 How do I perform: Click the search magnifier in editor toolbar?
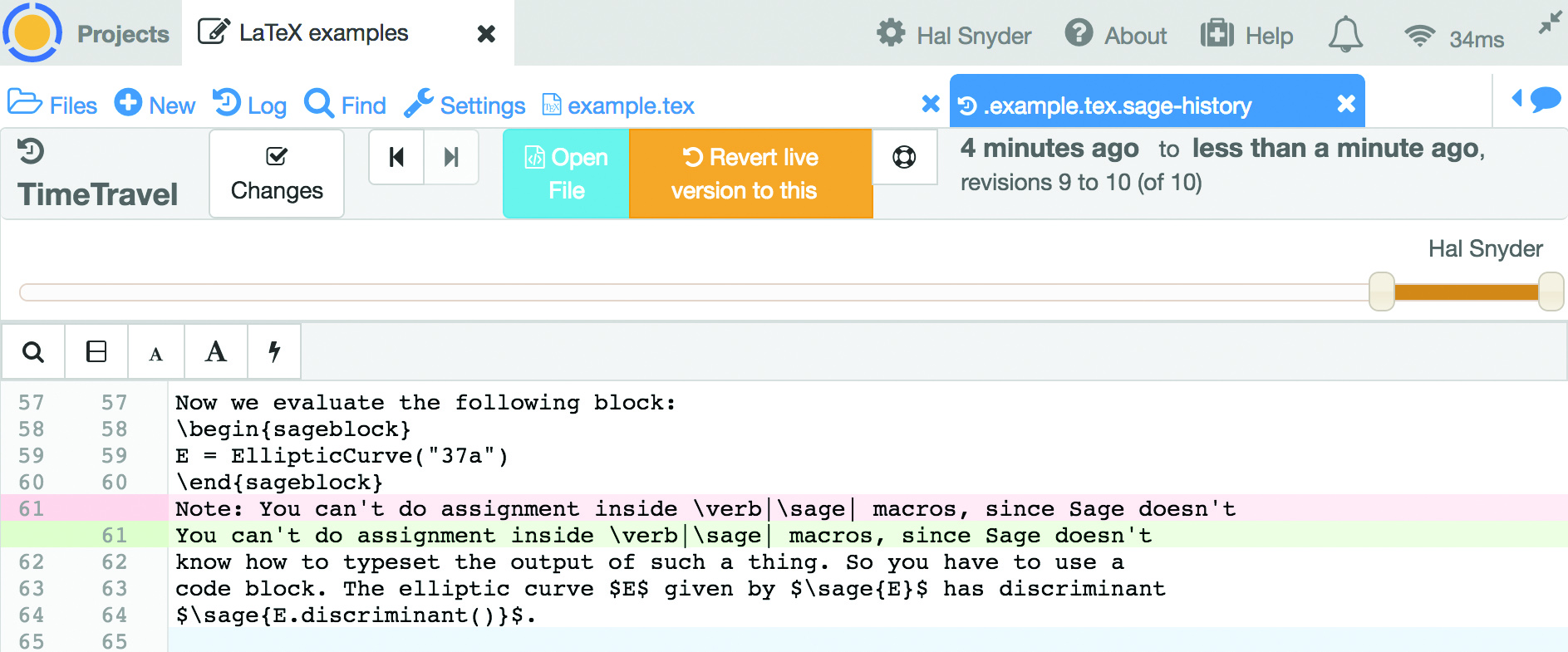[33, 352]
